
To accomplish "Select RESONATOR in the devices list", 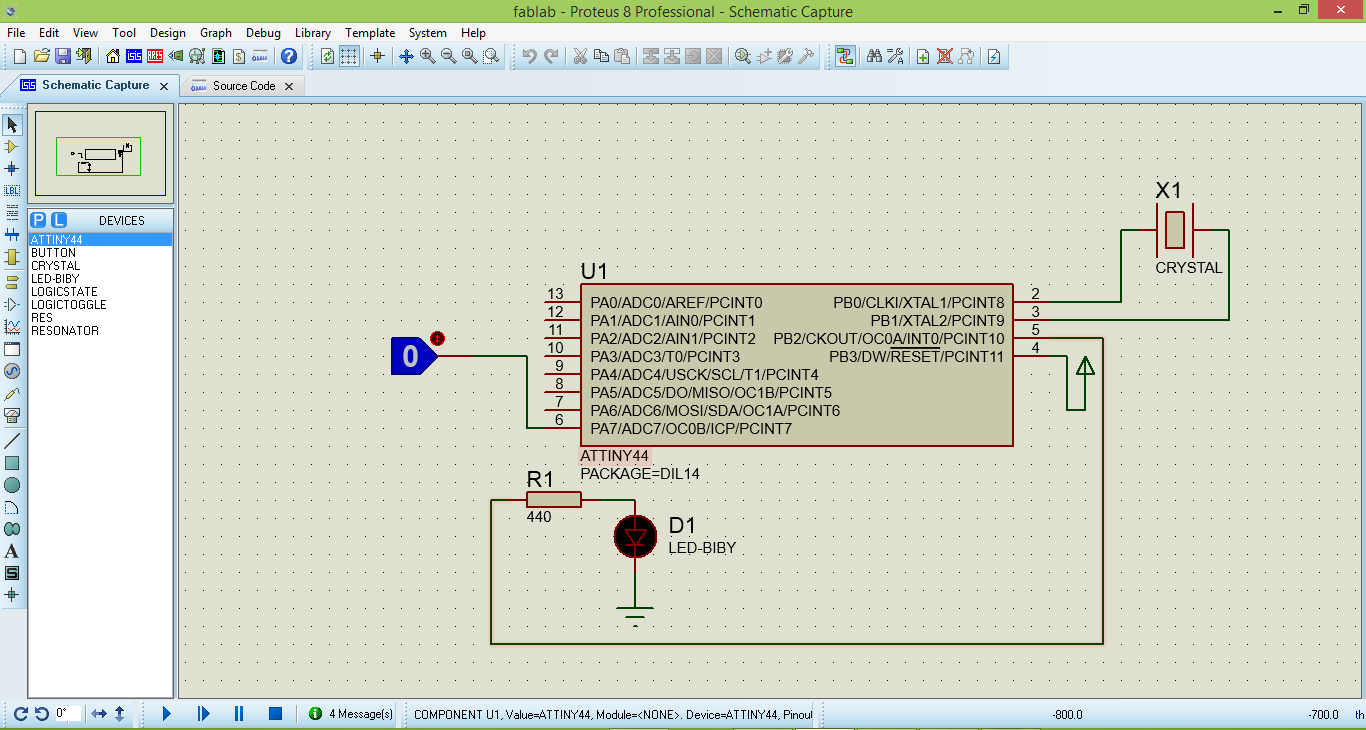I will tap(100, 331).
